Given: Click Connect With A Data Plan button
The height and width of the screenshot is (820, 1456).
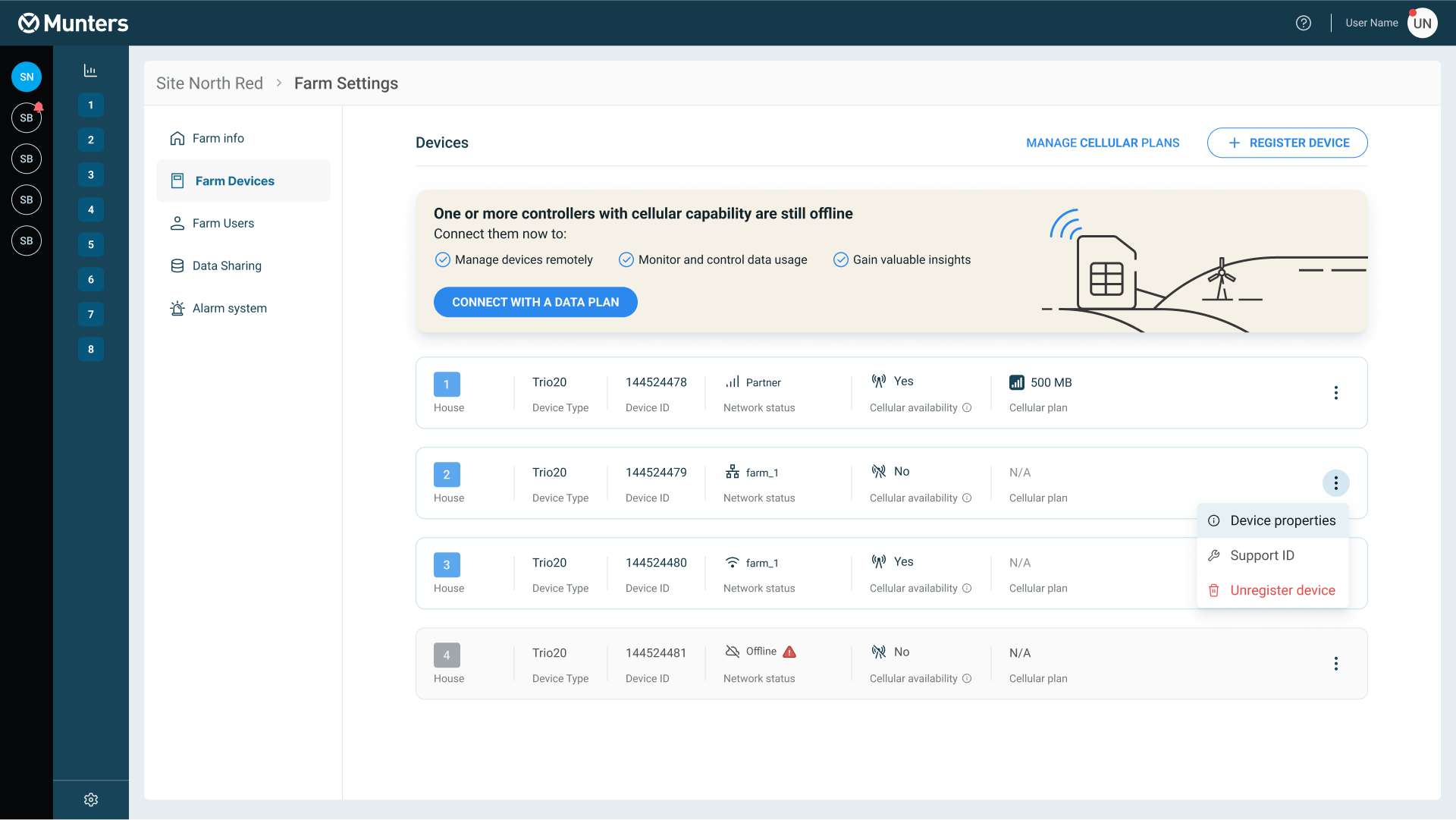Looking at the screenshot, I should (x=535, y=302).
